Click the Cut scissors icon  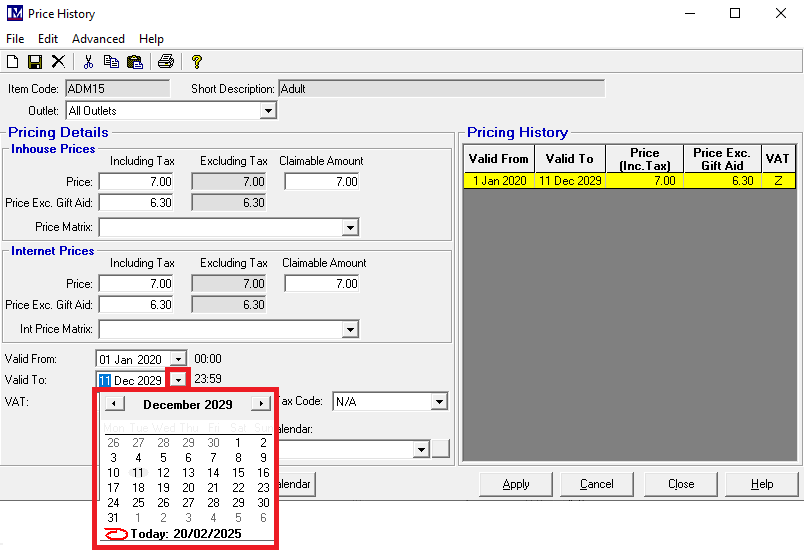[x=88, y=62]
